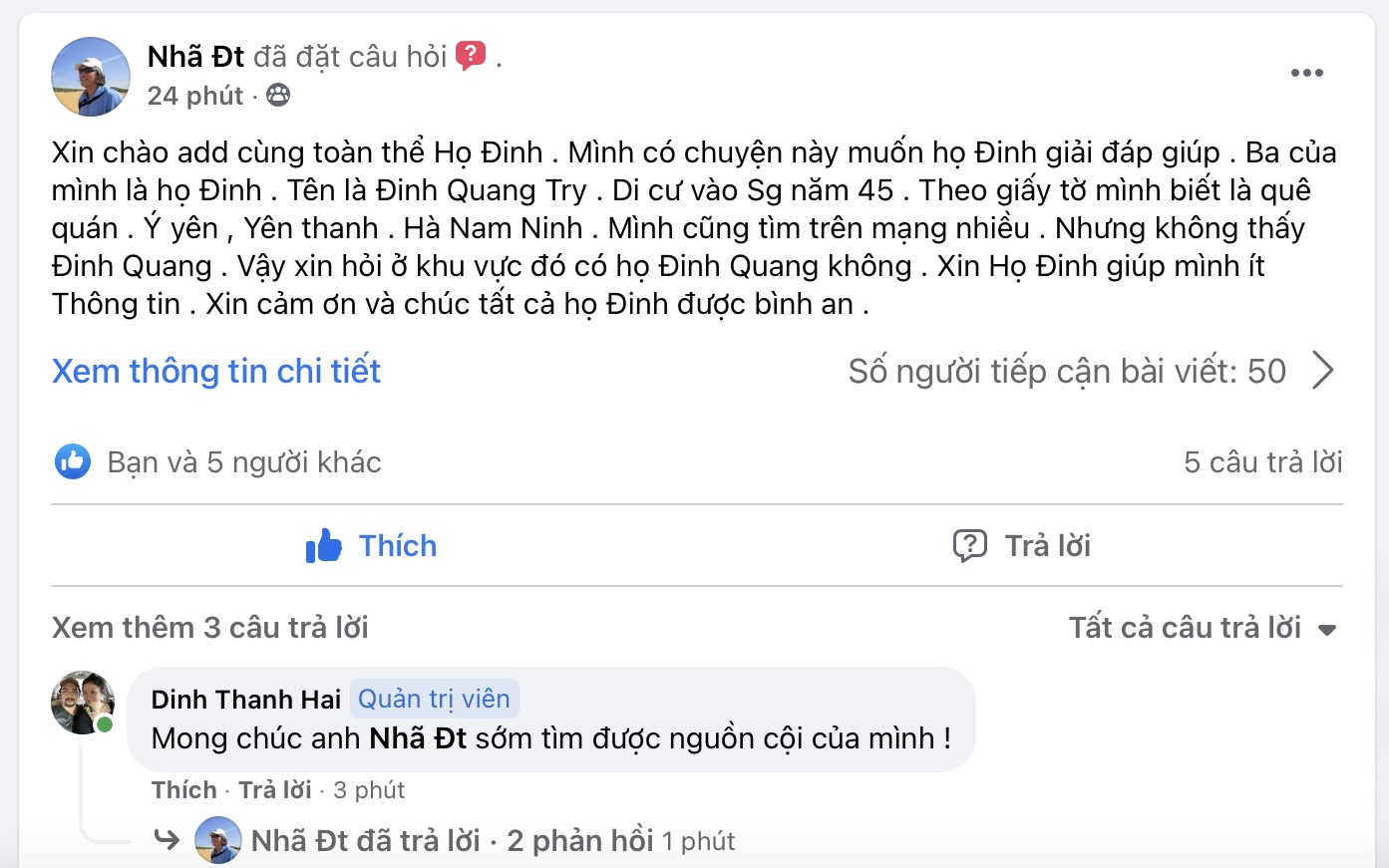Click the question bubble icon beside Trả lời
1389x868 pixels.
point(969,545)
